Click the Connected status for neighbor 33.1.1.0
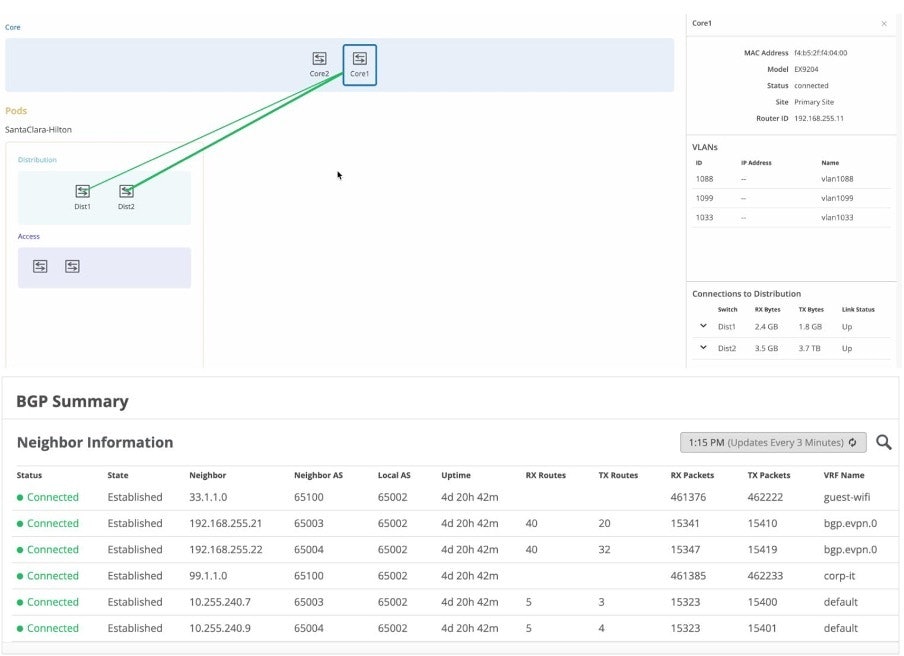The image size is (904, 656). (52, 497)
